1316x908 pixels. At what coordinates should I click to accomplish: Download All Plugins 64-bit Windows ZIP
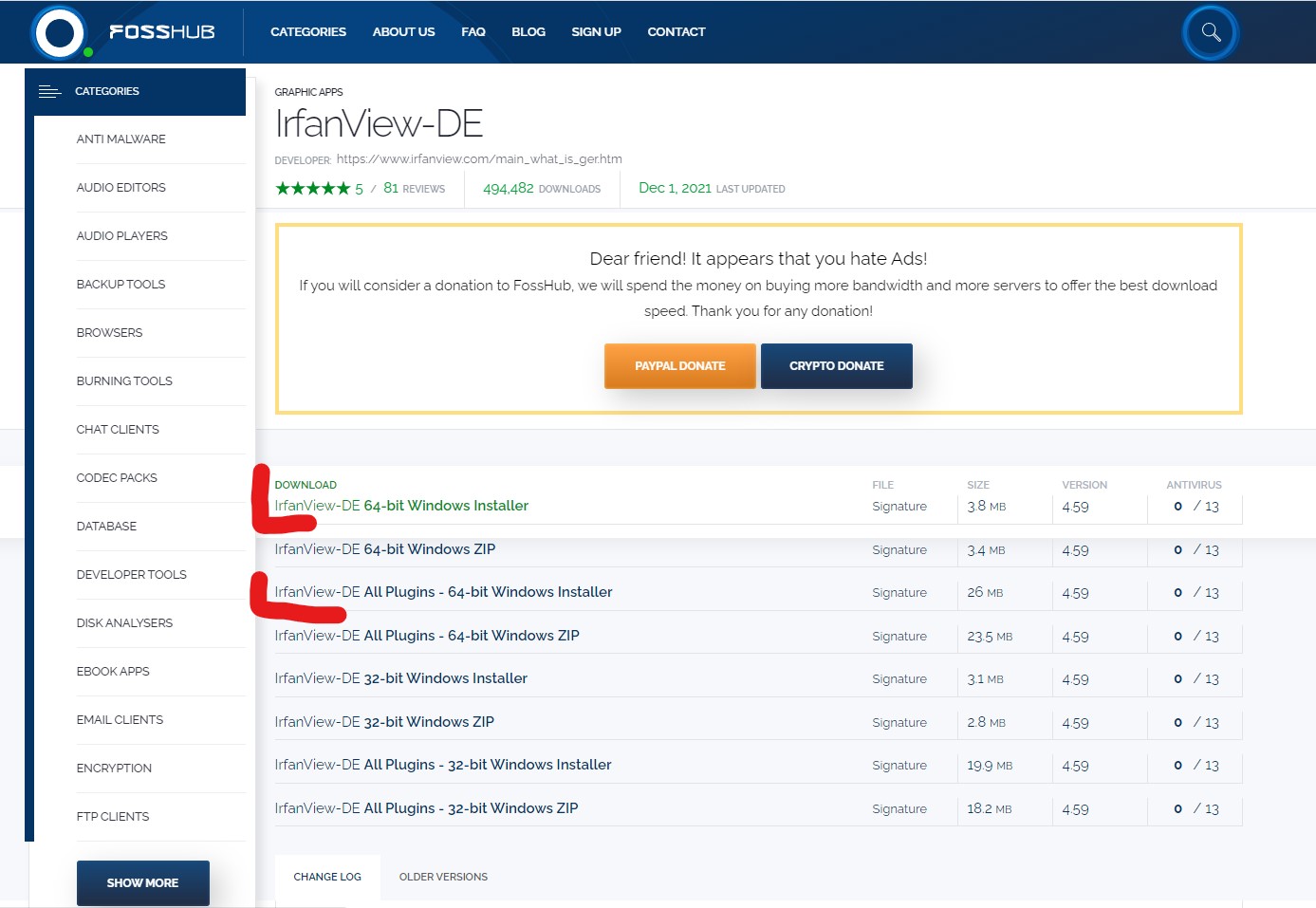[427, 636]
